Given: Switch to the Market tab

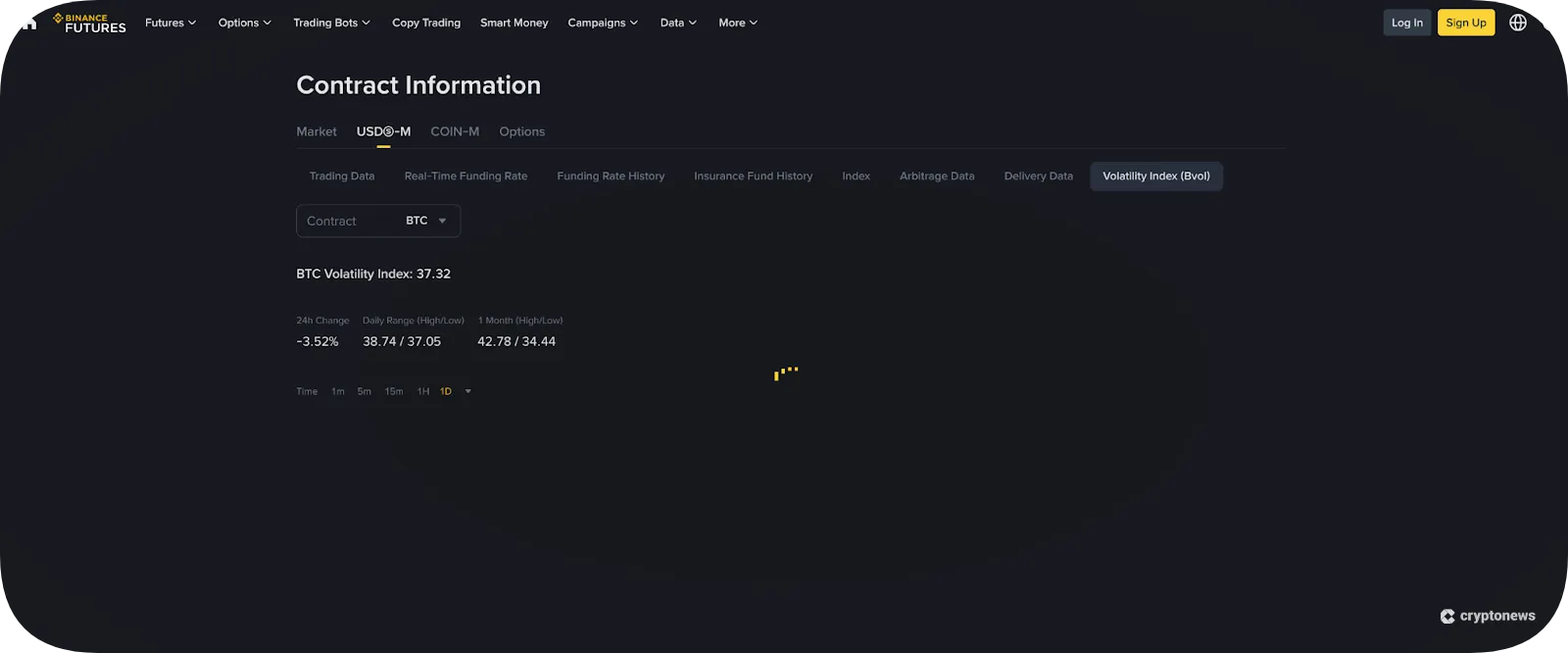Looking at the screenshot, I should [x=317, y=131].
